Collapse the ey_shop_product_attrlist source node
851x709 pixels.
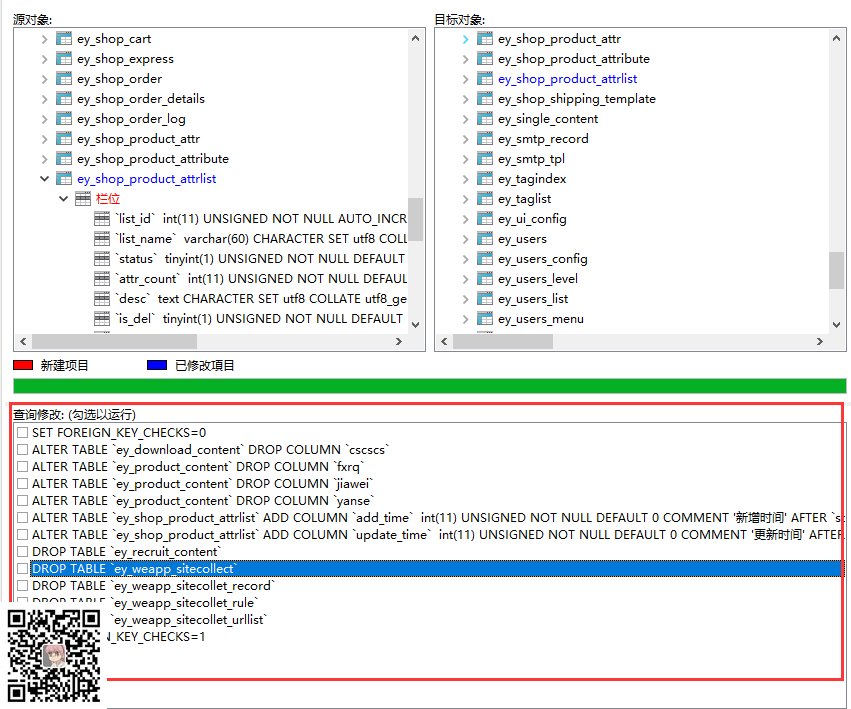pos(44,179)
